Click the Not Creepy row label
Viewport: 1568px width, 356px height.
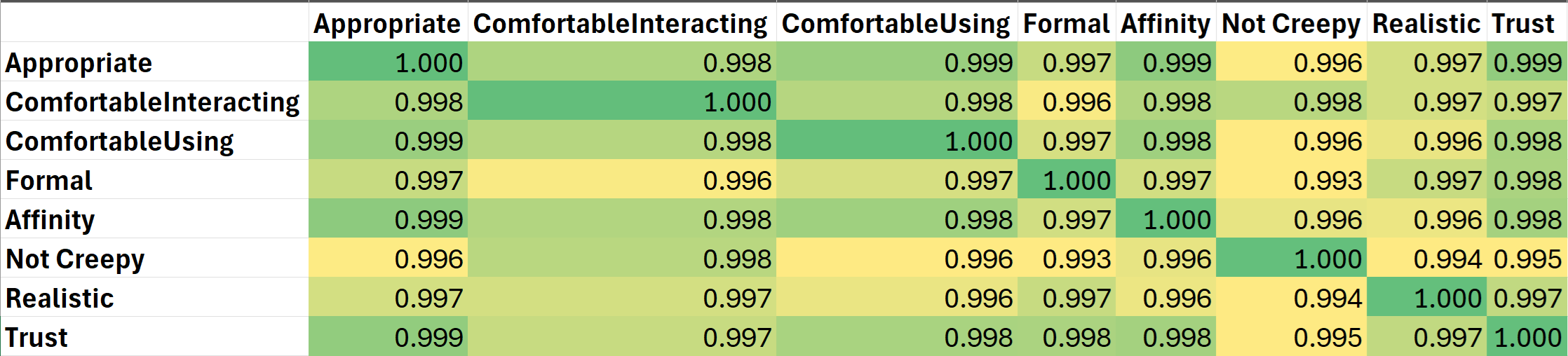[154, 258]
